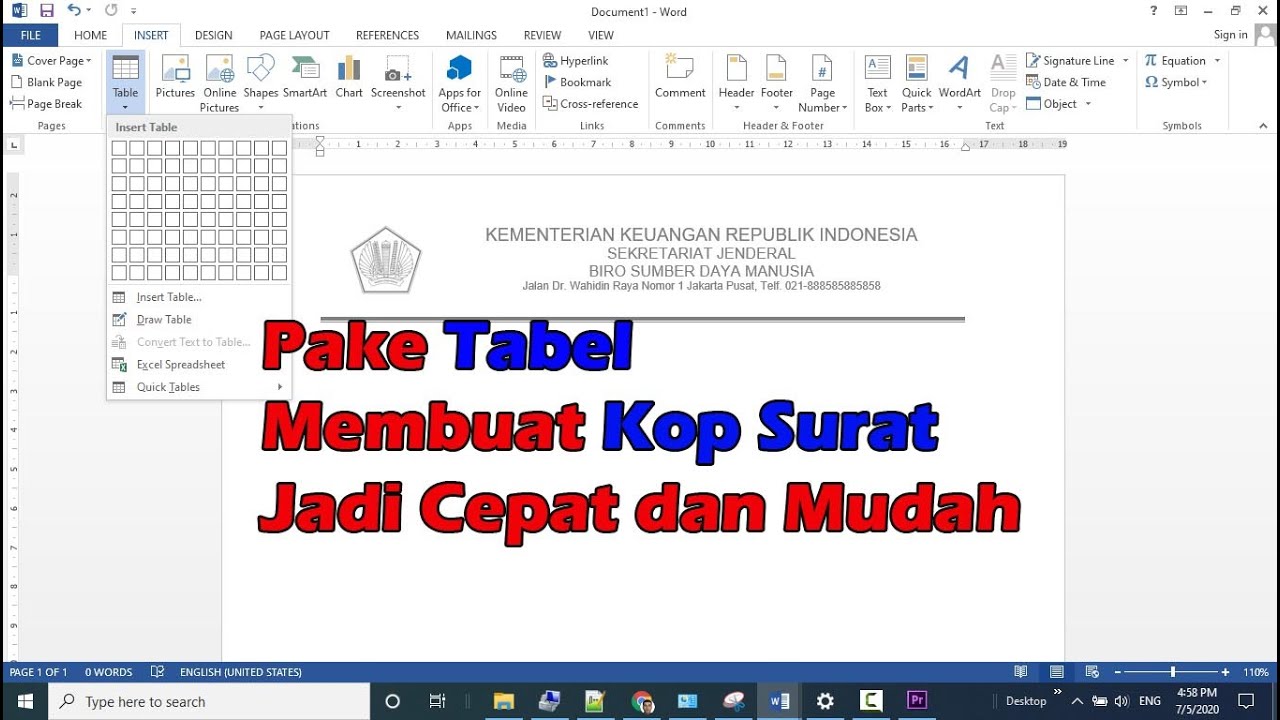
Task: Expand the Table dropdown button
Action: pos(125,84)
